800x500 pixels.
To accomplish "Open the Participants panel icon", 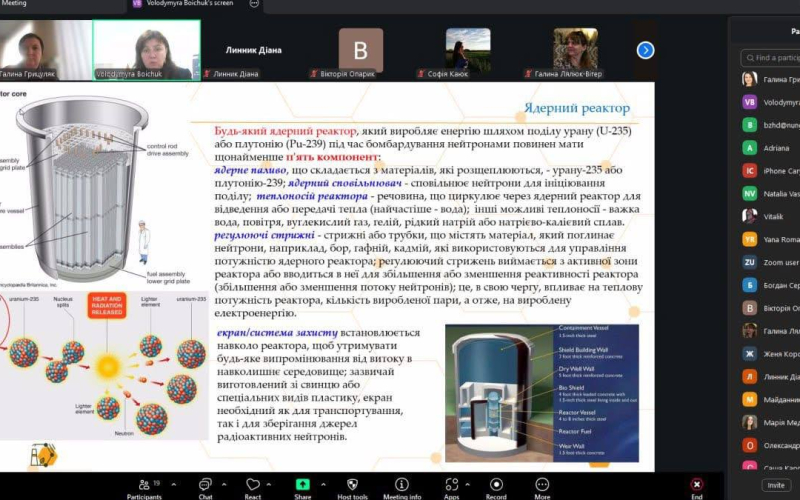I will [x=143, y=482].
